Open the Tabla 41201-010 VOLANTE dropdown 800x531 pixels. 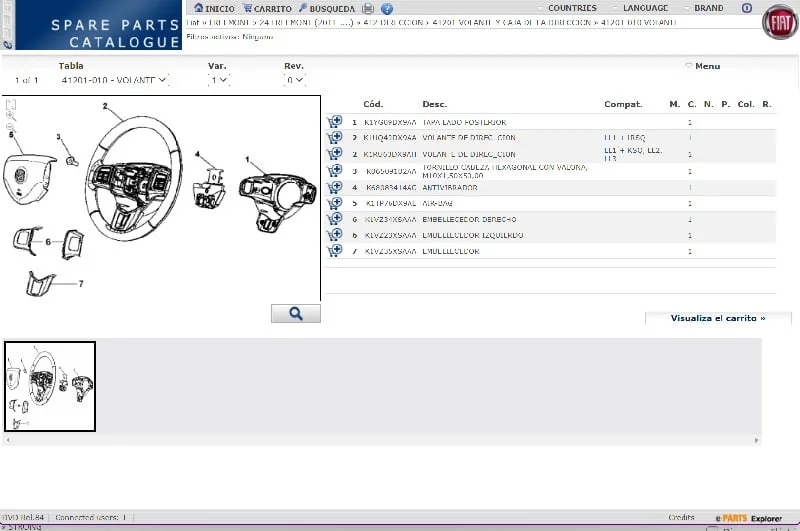pos(114,80)
